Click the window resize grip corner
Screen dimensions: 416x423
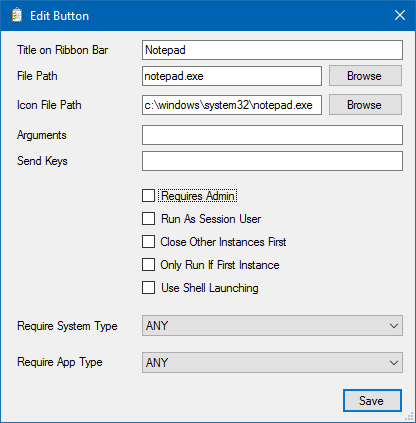point(410,417)
